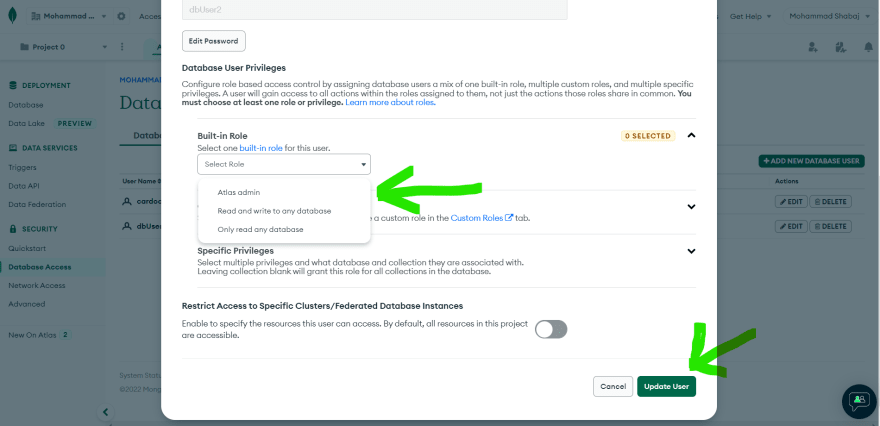Open the notifications bell icon

tap(868, 47)
